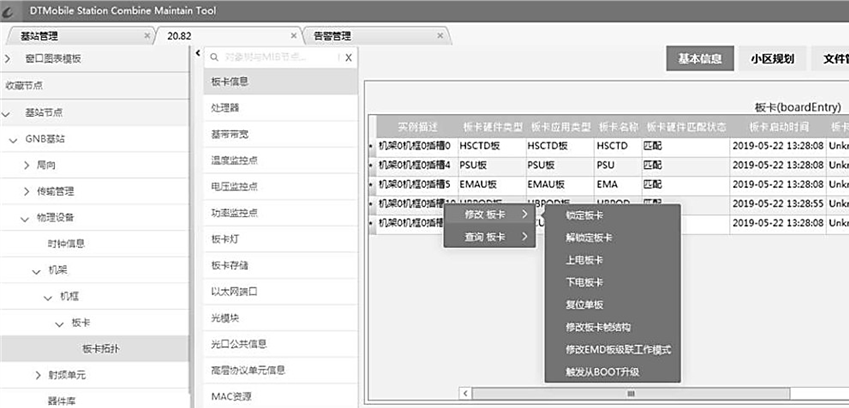Open the 收藏节点 section
This screenshot has width=849, height=408.
[x=95, y=85]
